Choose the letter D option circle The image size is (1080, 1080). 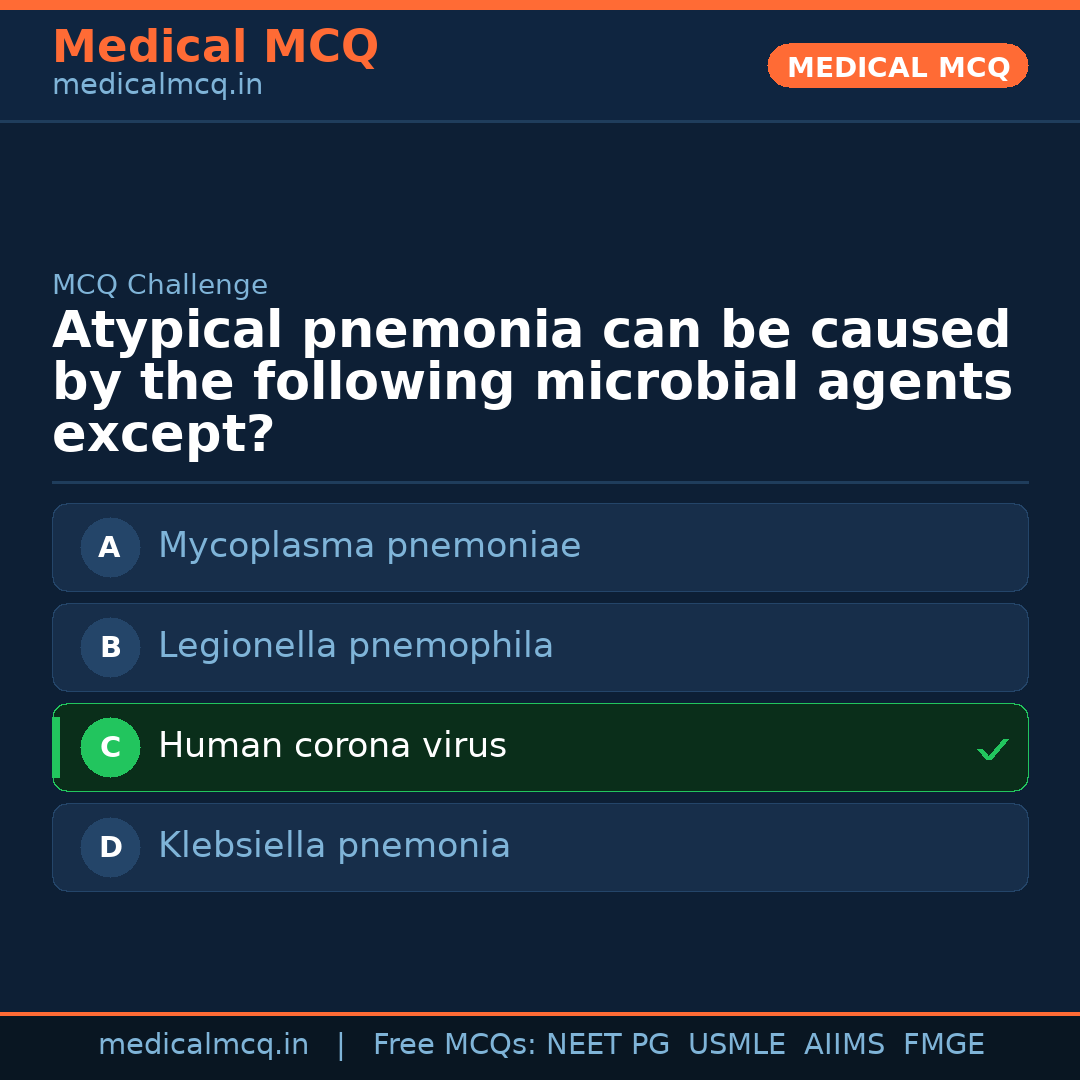pyautogui.click(x=110, y=847)
